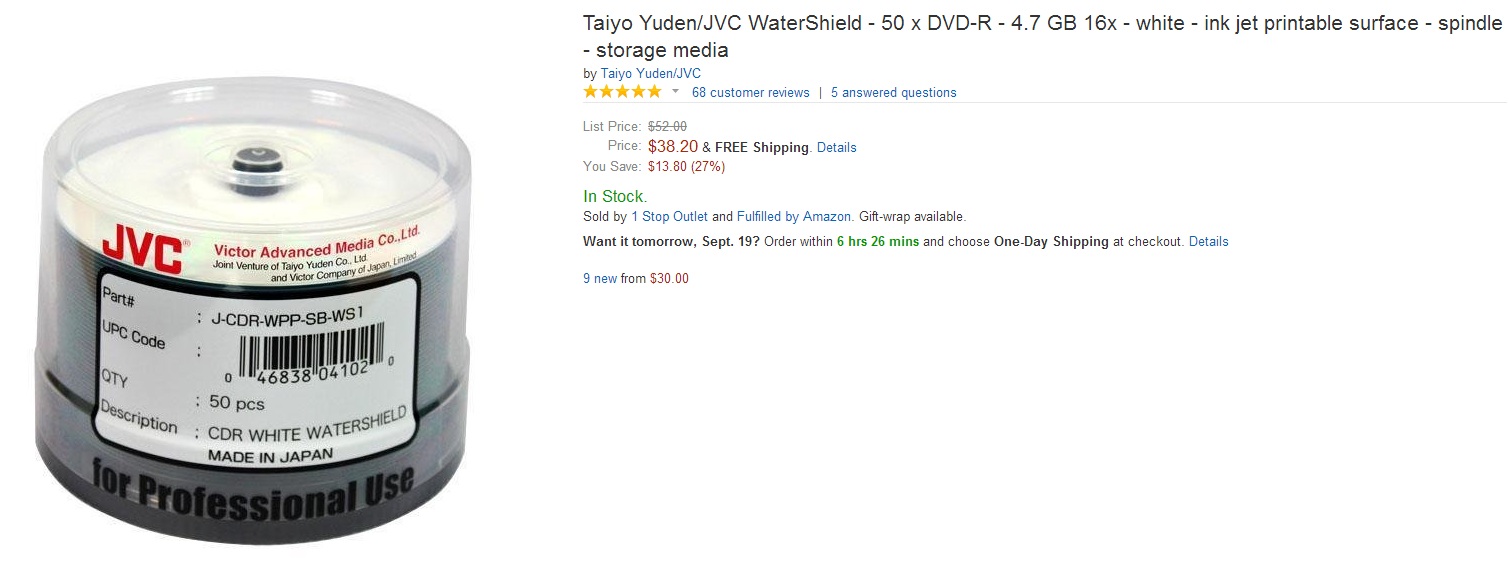Click the In Stock availability text
This screenshot has width=1509, height=584.
point(615,196)
